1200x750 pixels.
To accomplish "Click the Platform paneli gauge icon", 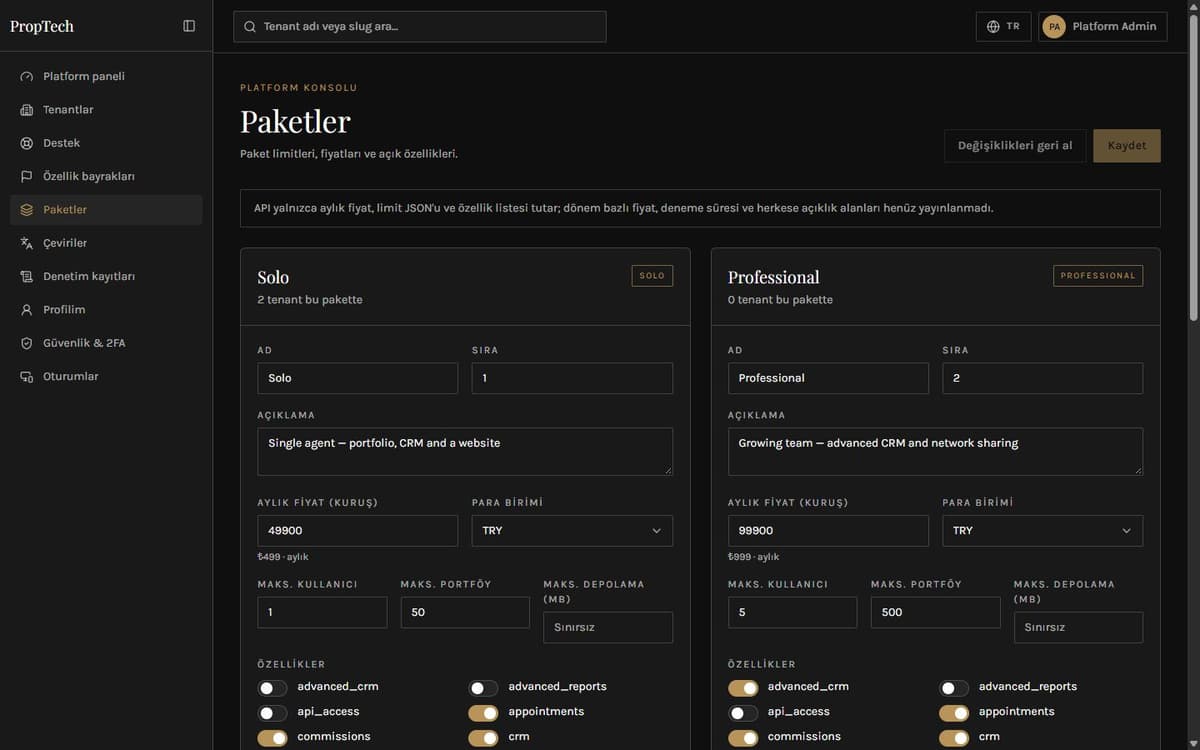I will click(27, 77).
